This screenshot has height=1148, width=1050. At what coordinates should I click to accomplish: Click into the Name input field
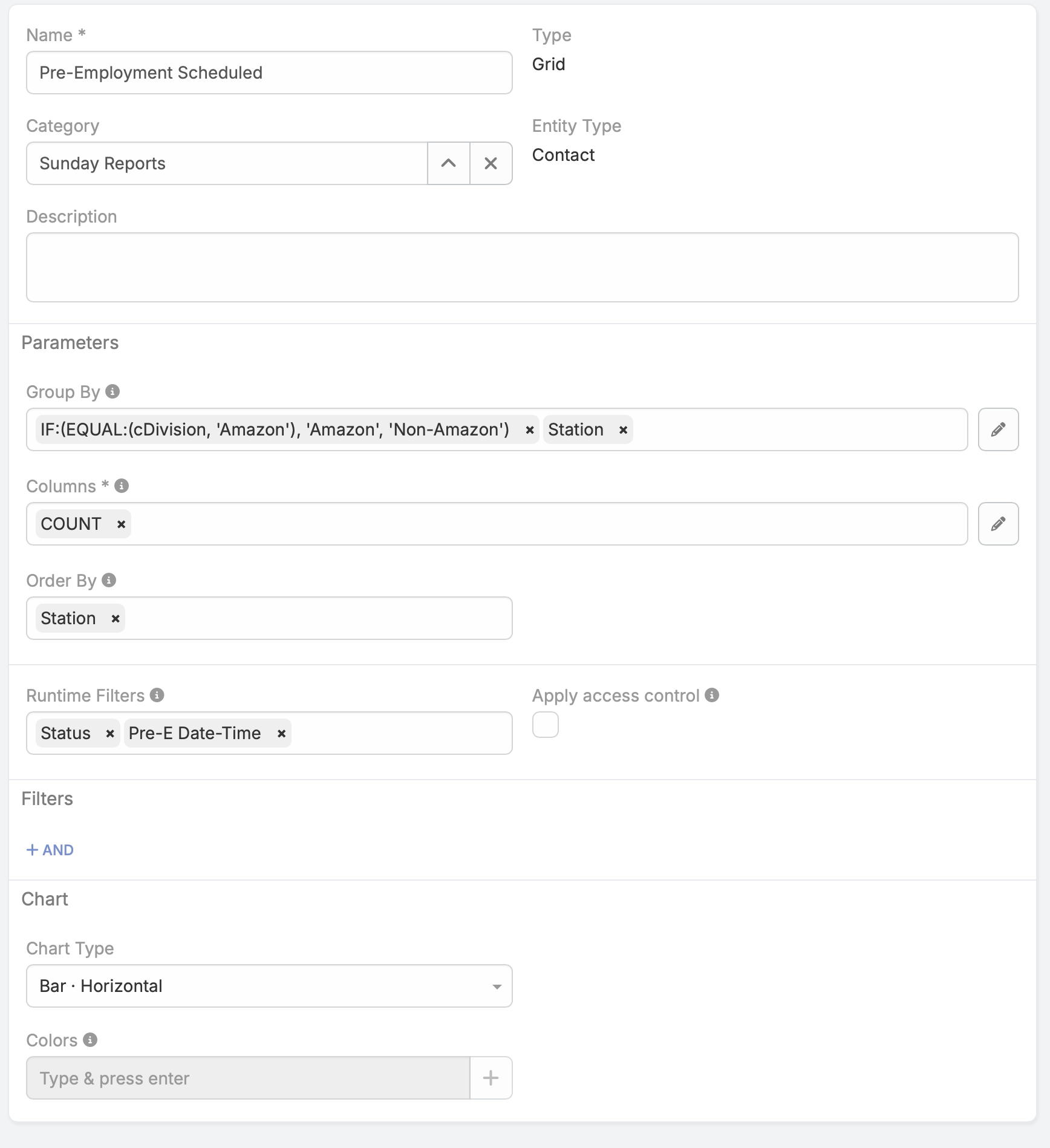tap(269, 73)
